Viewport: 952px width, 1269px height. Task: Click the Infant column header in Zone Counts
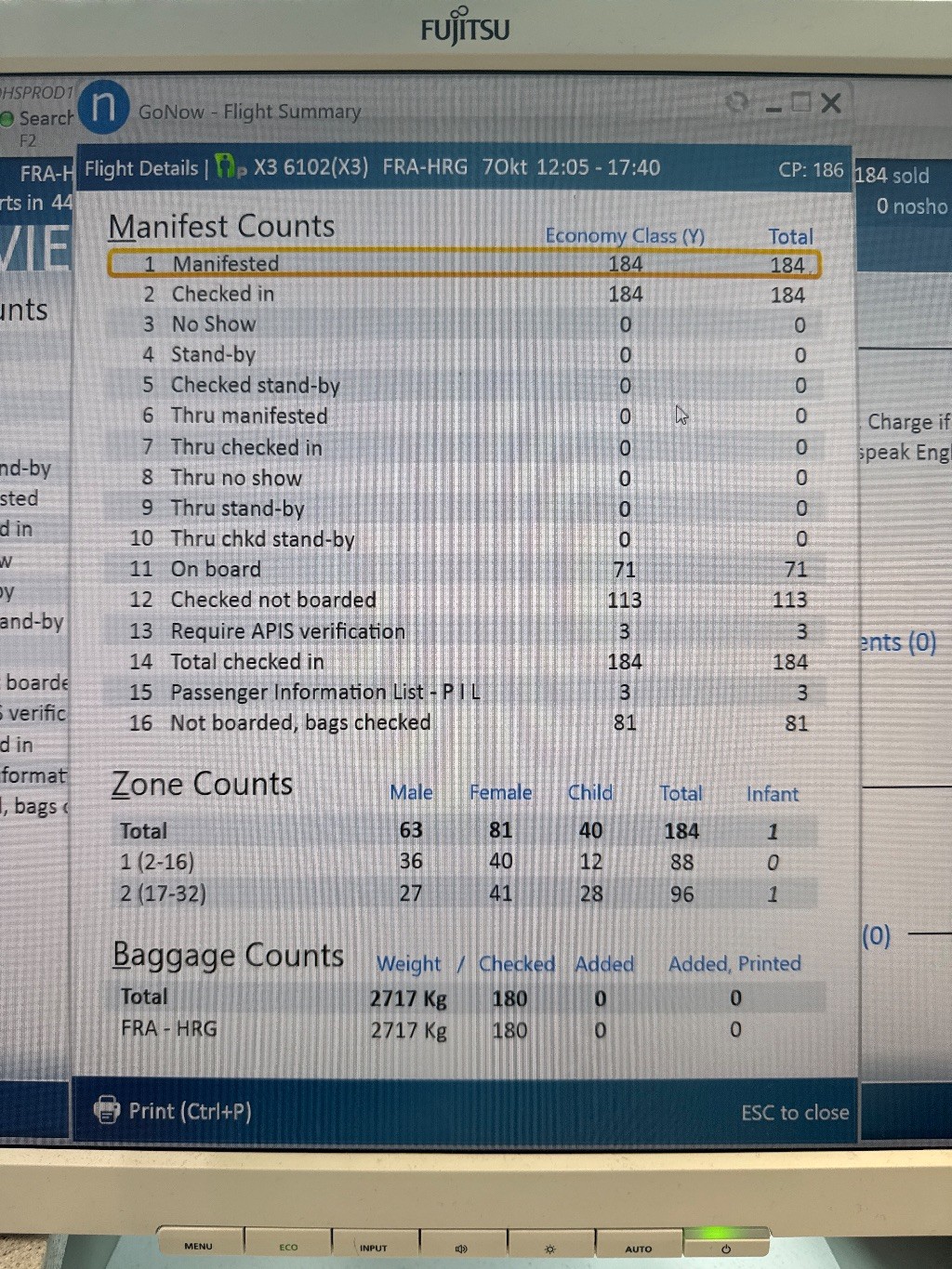tap(772, 794)
